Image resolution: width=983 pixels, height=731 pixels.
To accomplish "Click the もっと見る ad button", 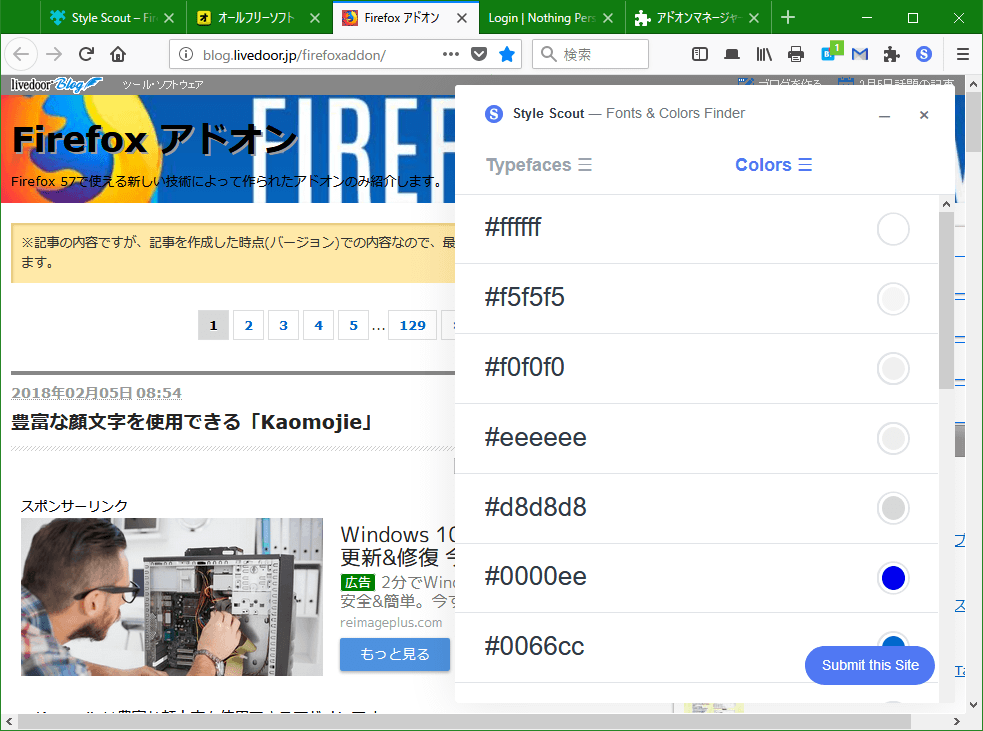I will pyautogui.click(x=395, y=655).
